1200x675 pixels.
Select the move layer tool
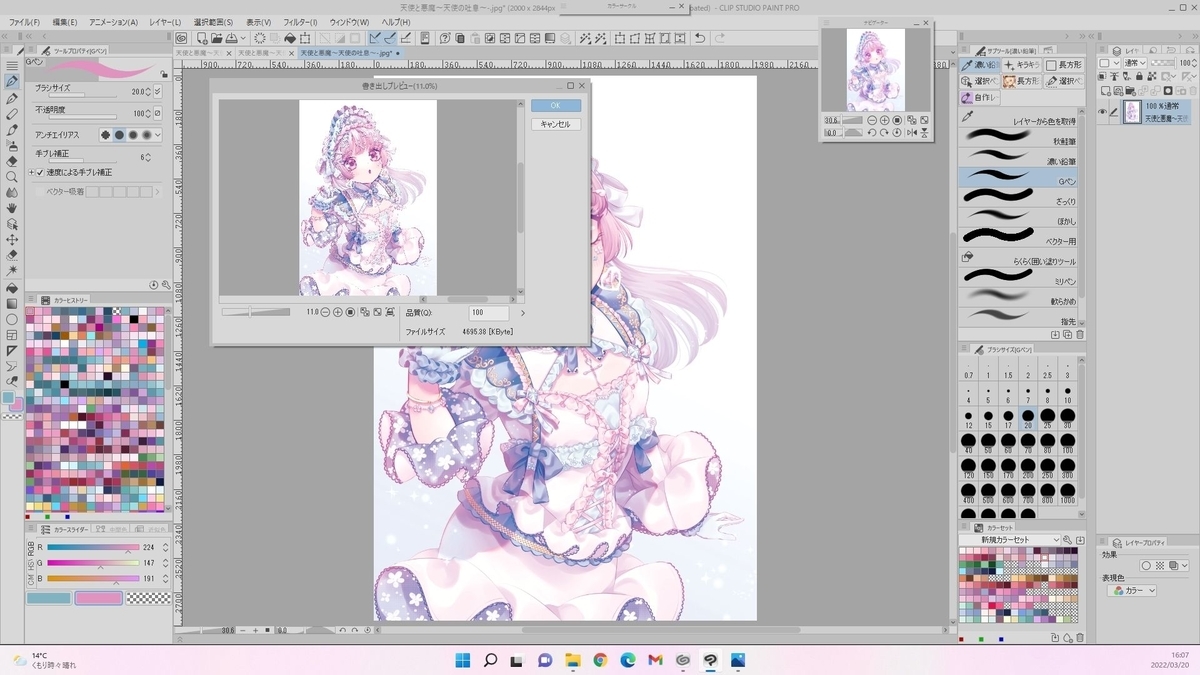12,240
